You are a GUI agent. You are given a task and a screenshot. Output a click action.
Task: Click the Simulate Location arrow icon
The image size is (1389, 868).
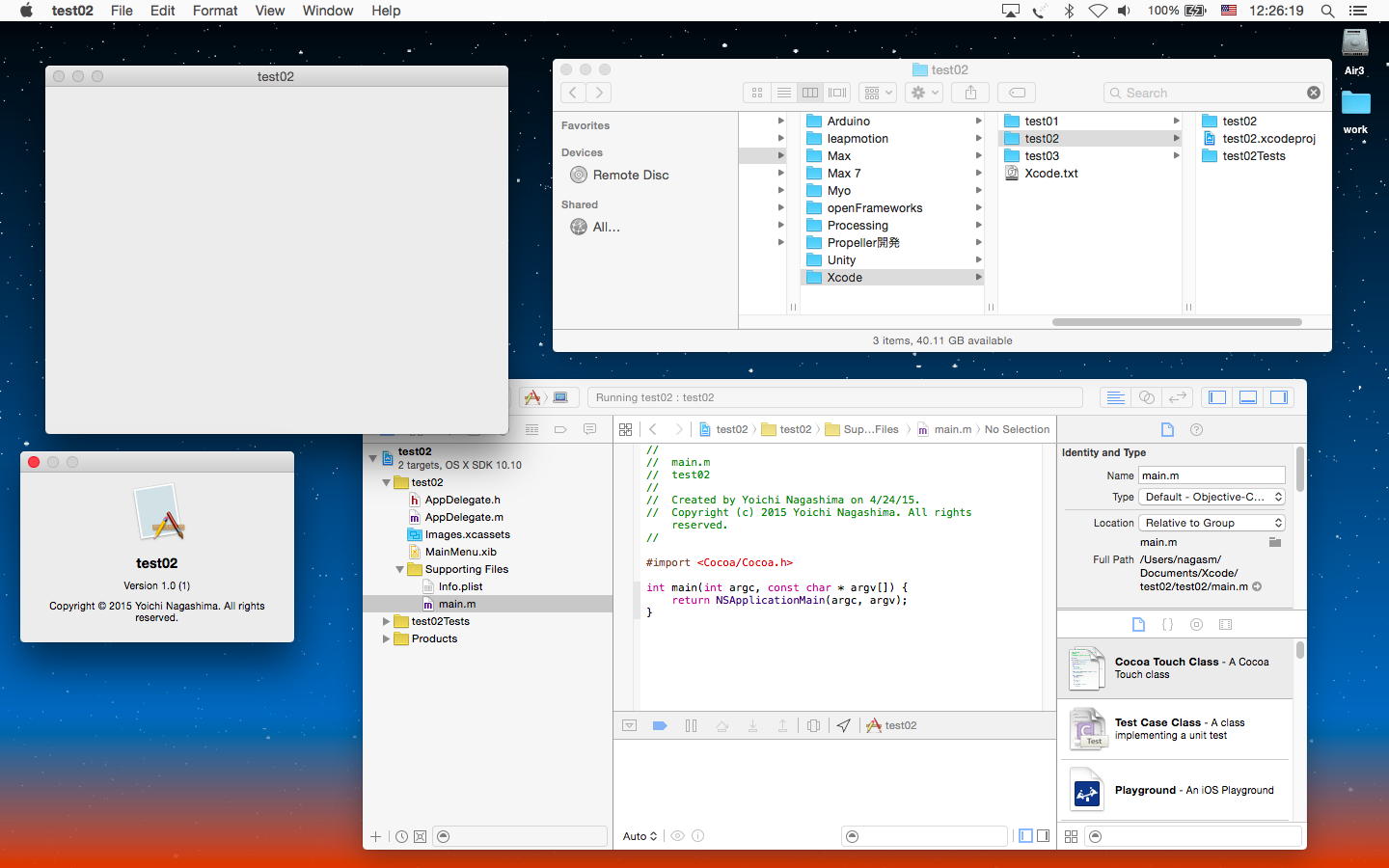tap(844, 726)
